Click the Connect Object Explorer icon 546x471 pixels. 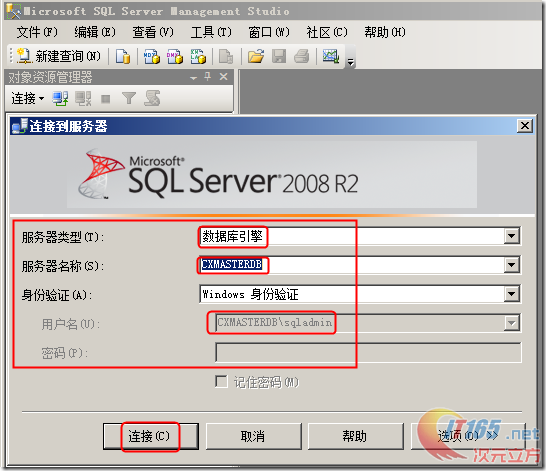[60, 99]
